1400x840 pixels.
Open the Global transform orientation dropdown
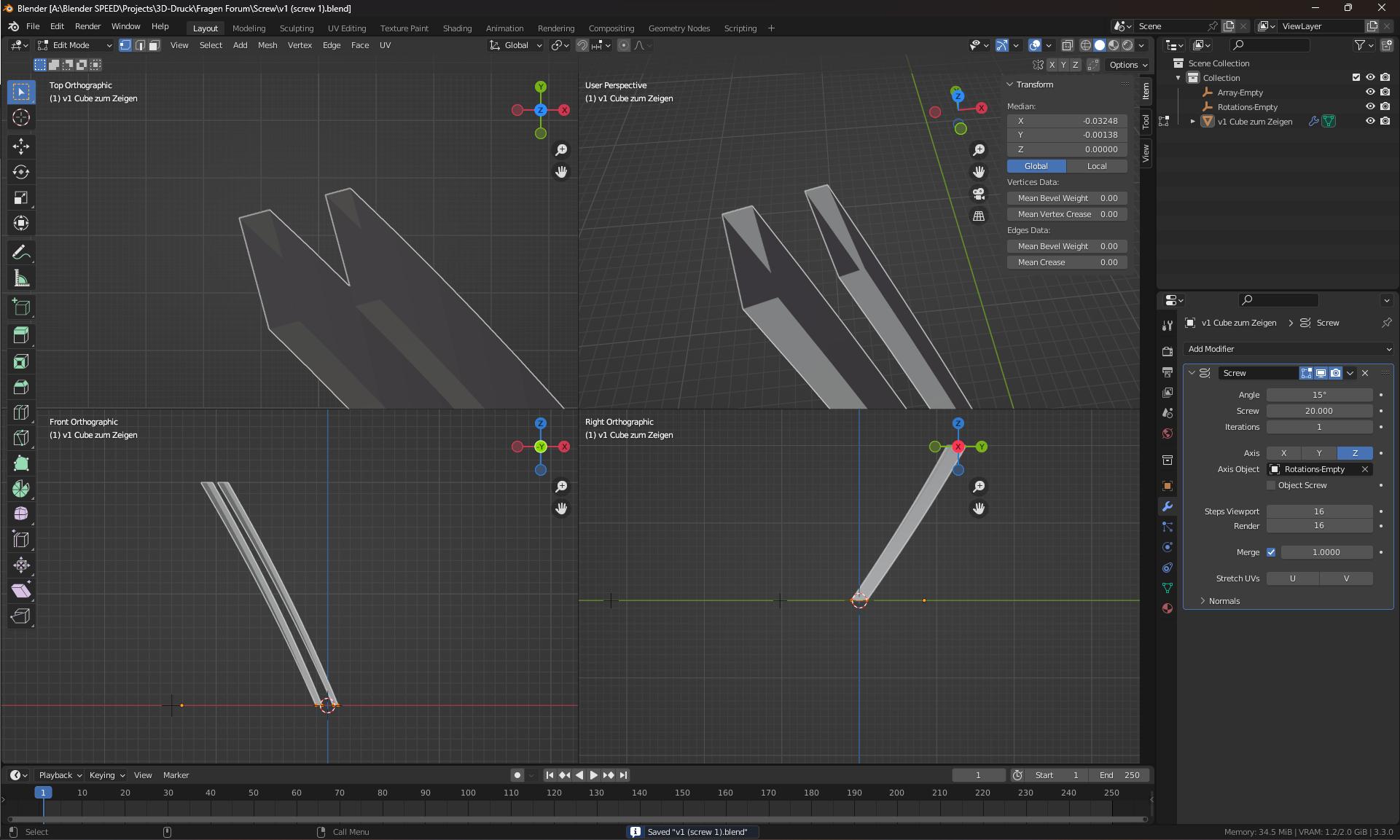tap(516, 45)
